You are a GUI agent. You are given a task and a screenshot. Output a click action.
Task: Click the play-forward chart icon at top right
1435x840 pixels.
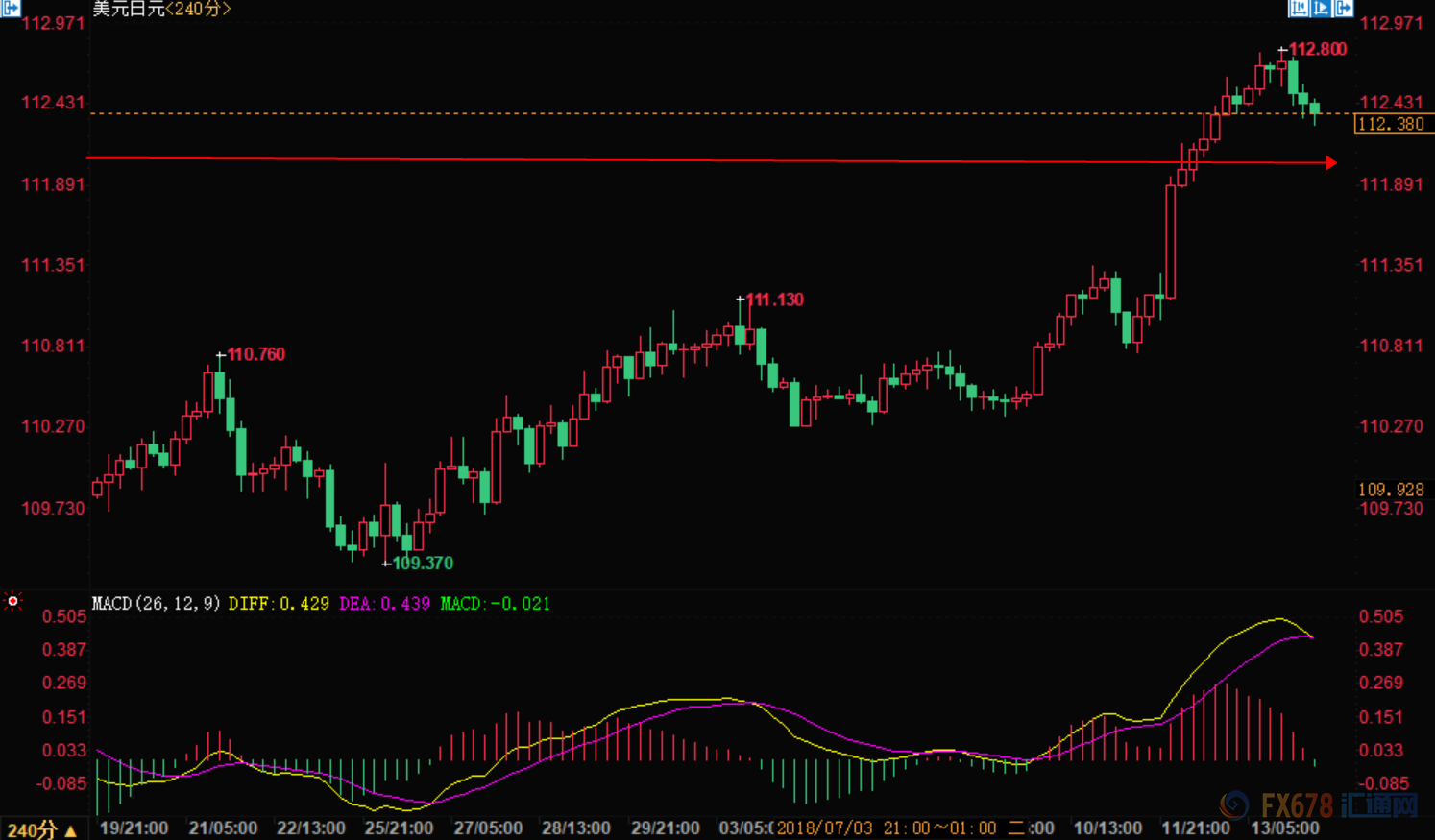tap(1321, 9)
